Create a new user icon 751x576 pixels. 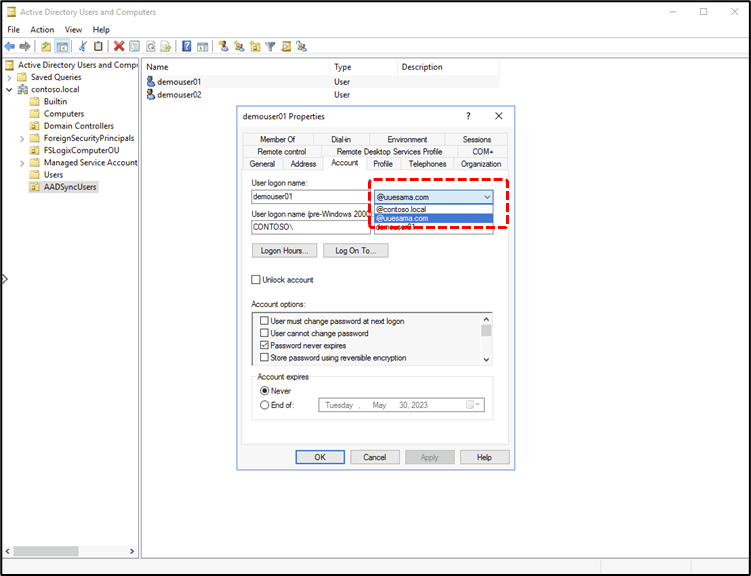coord(223,46)
